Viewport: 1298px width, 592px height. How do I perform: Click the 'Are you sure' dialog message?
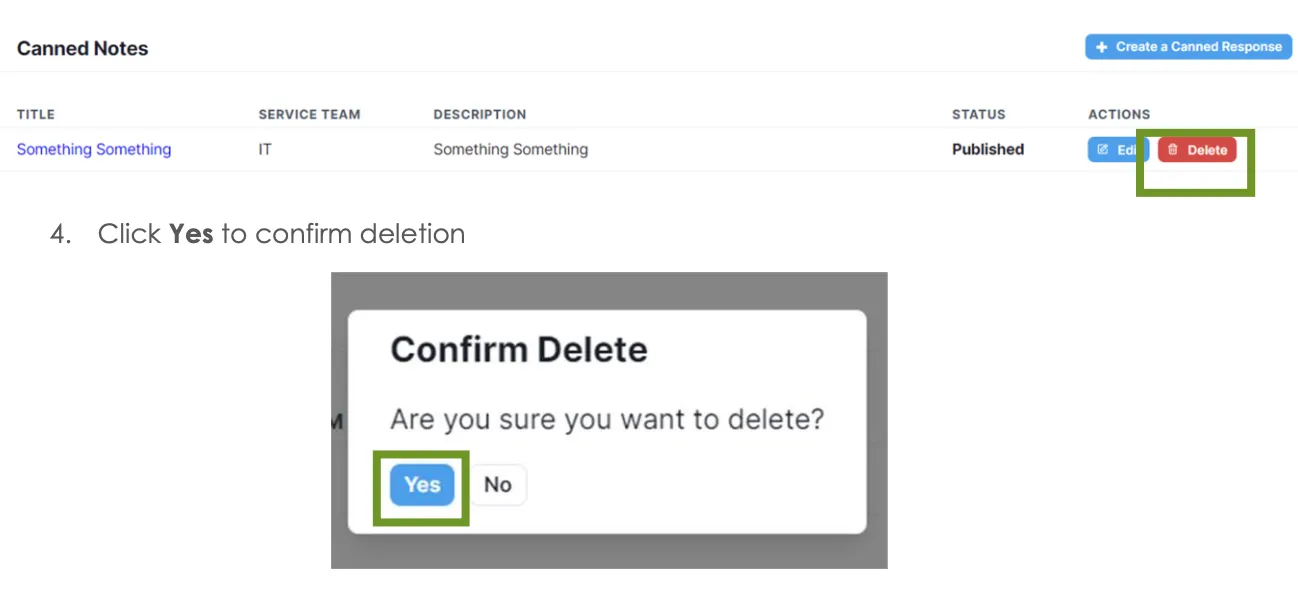(x=607, y=419)
